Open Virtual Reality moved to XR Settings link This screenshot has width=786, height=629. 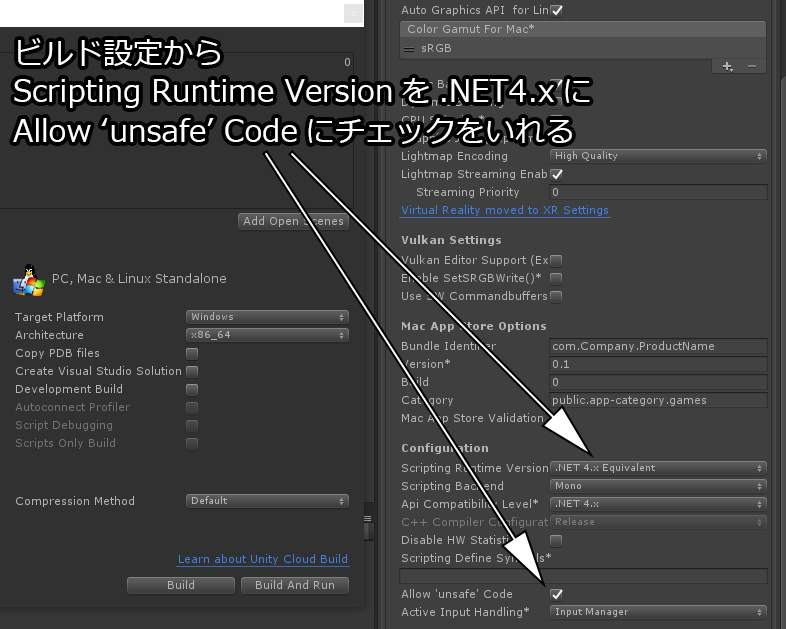coord(505,211)
